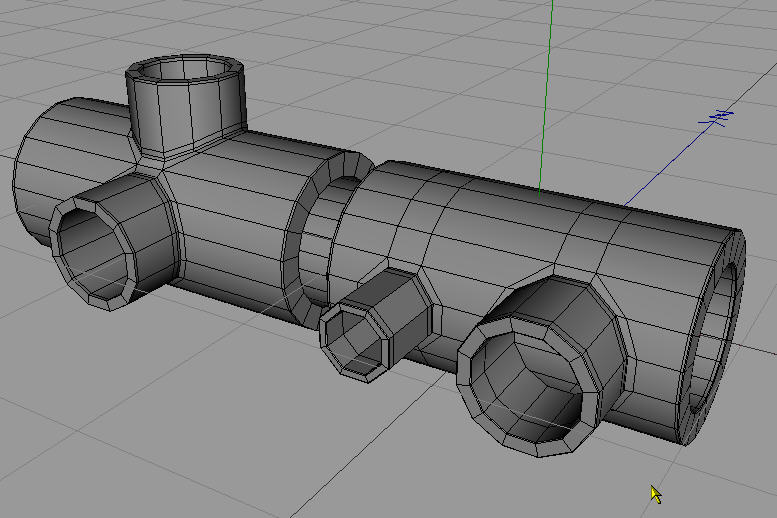Click the ring flange around the main cylinder
The height and width of the screenshot is (518, 777).
click(327, 238)
